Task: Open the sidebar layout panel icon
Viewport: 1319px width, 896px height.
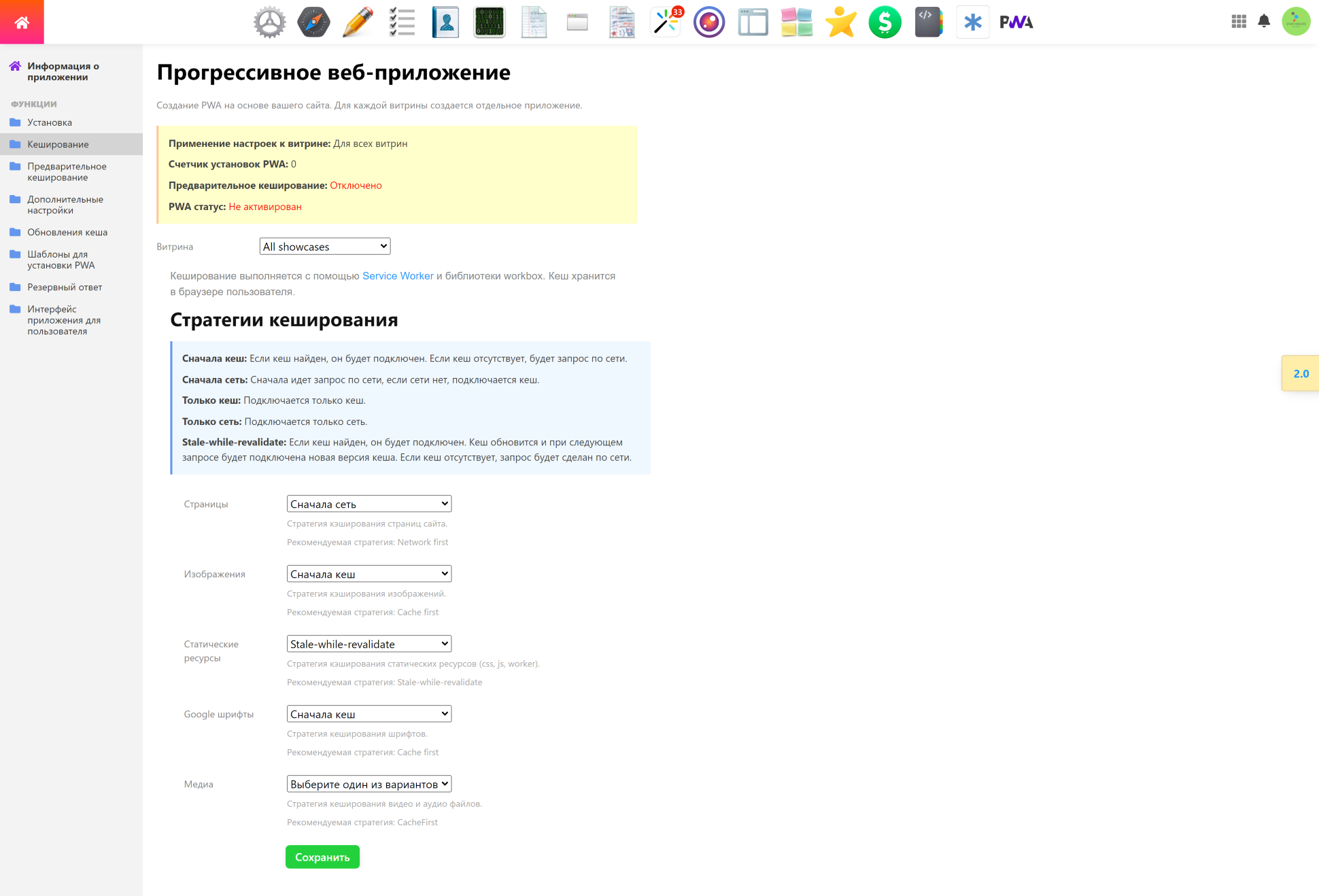Action: click(x=753, y=22)
